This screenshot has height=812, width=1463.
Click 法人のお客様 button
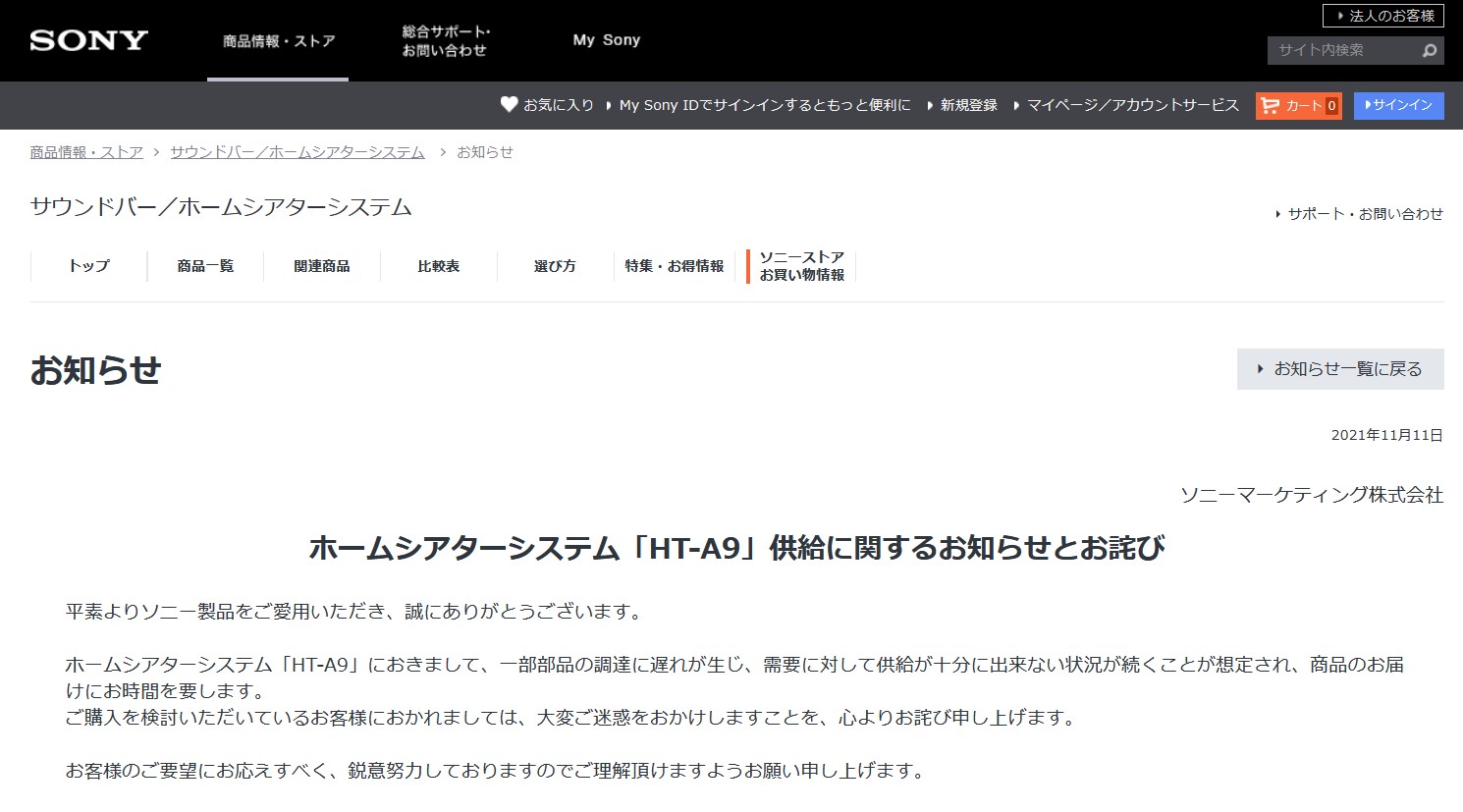pyautogui.click(x=1383, y=16)
